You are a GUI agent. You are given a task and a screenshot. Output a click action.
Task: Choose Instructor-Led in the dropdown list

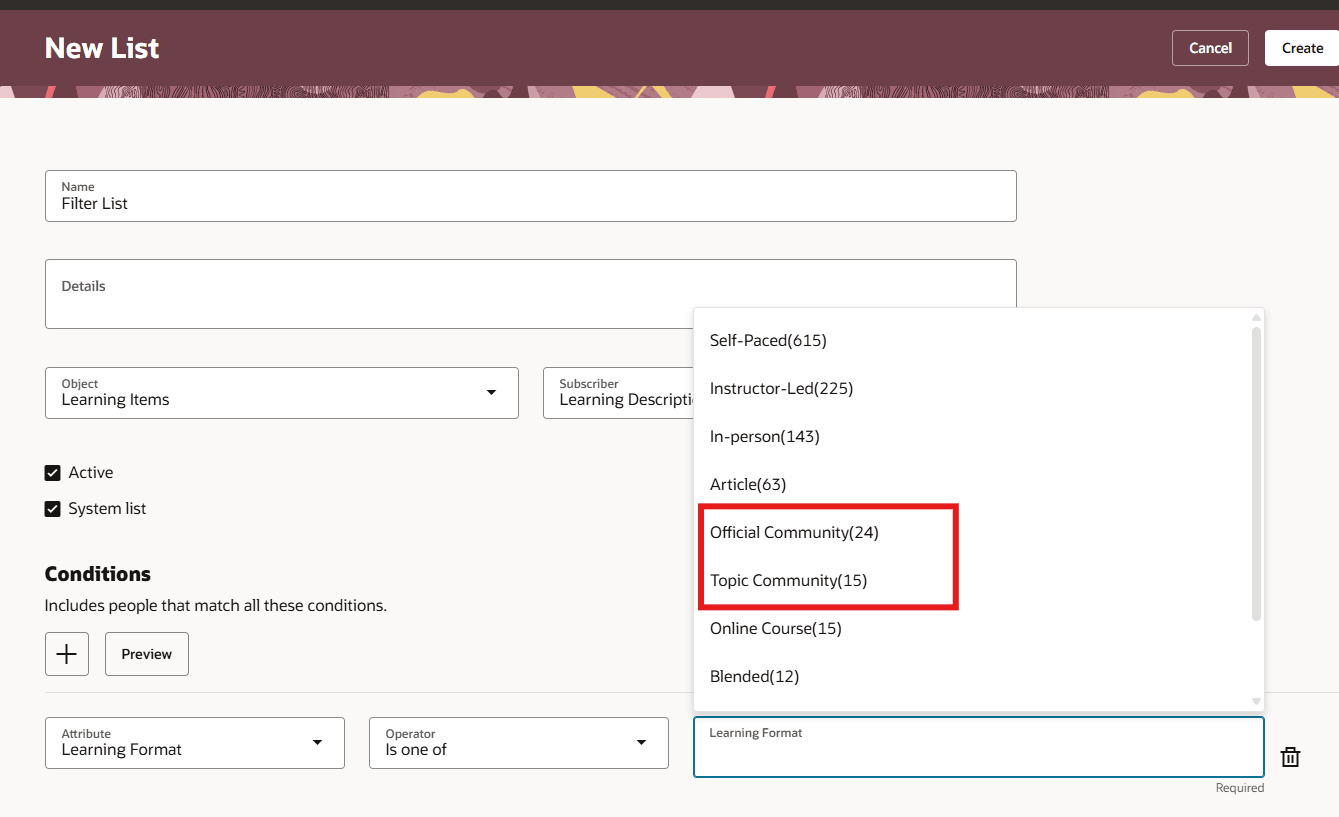[x=781, y=388]
